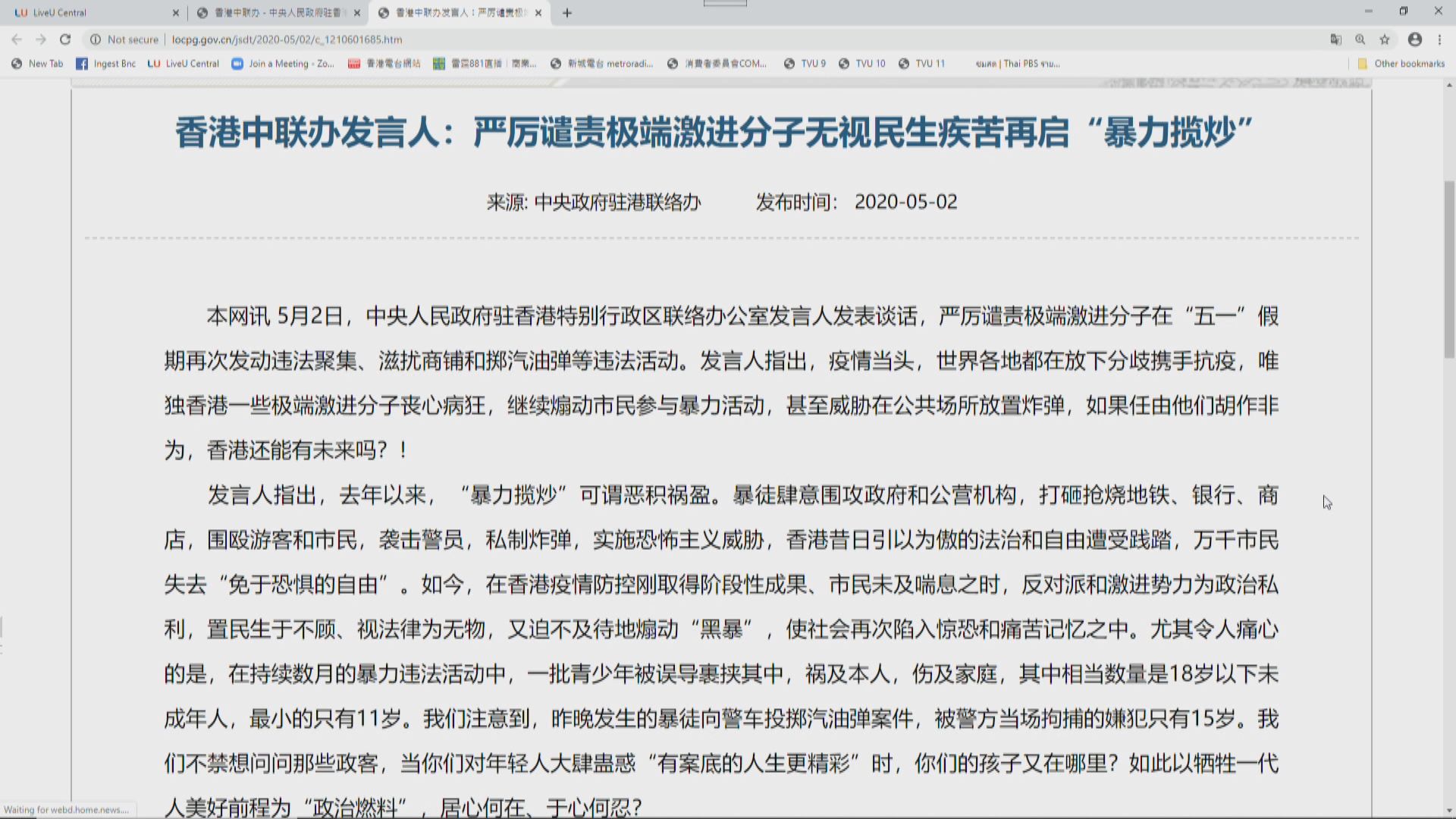The width and height of the screenshot is (1456, 819).
Task: Navigate back to the previous page
Action: pos(17,39)
